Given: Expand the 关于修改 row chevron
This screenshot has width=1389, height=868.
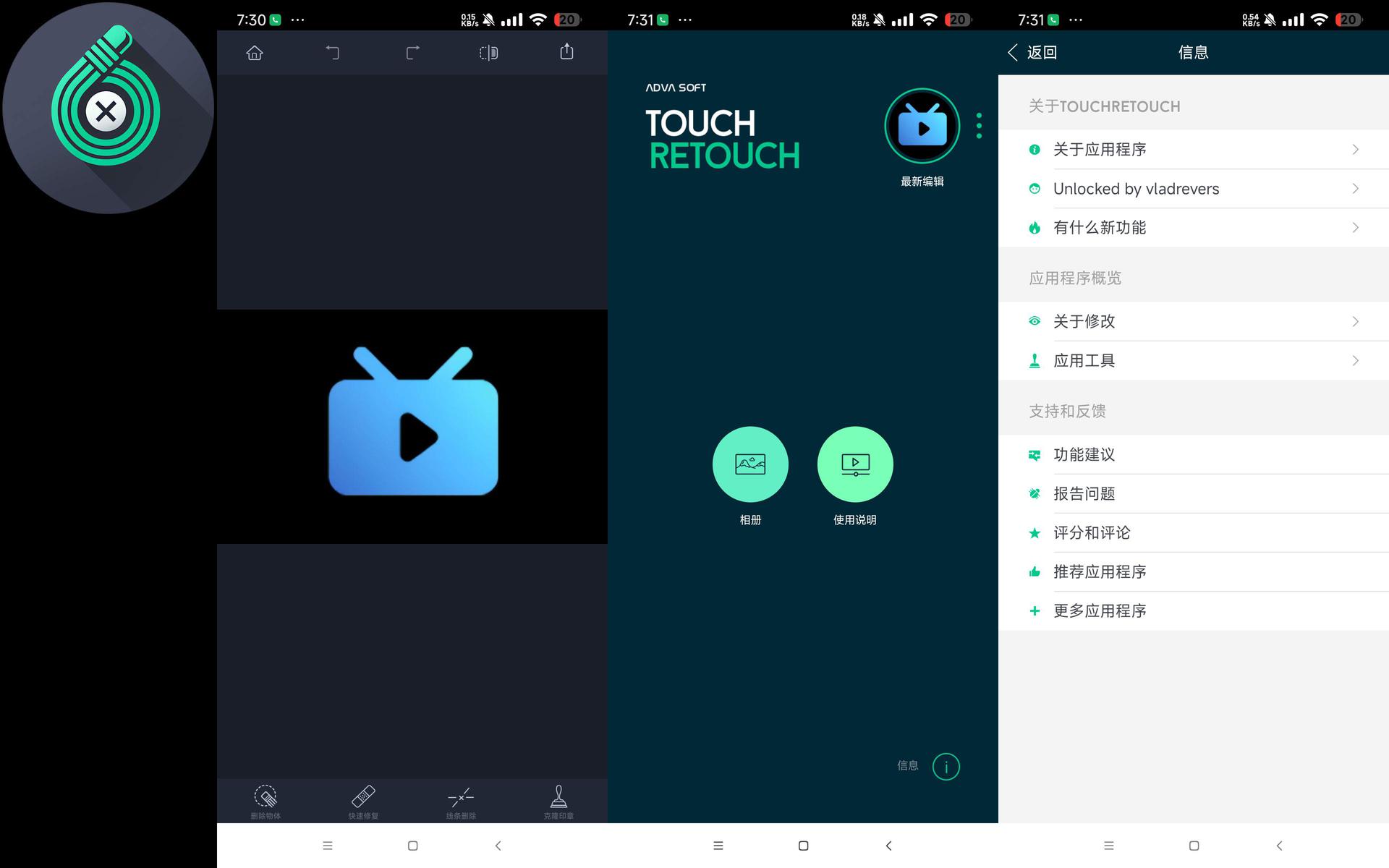Looking at the screenshot, I should point(1356,322).
